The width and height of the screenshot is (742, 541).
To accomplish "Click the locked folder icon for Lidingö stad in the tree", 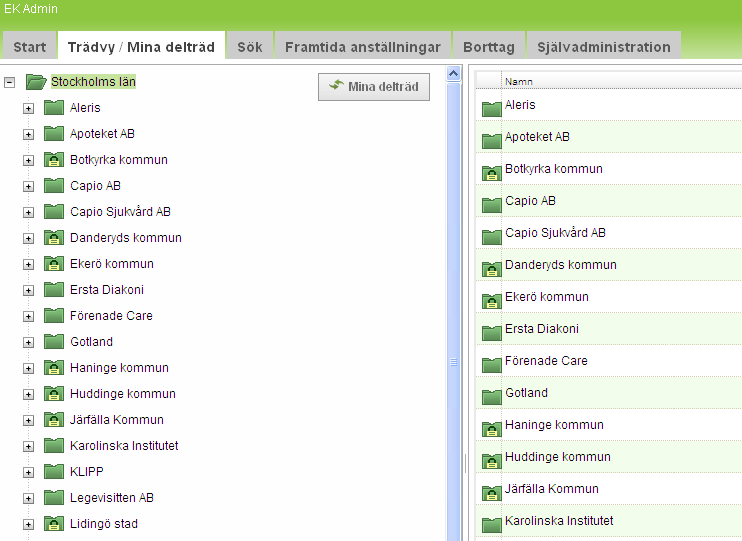I will (x=53, y=524).
